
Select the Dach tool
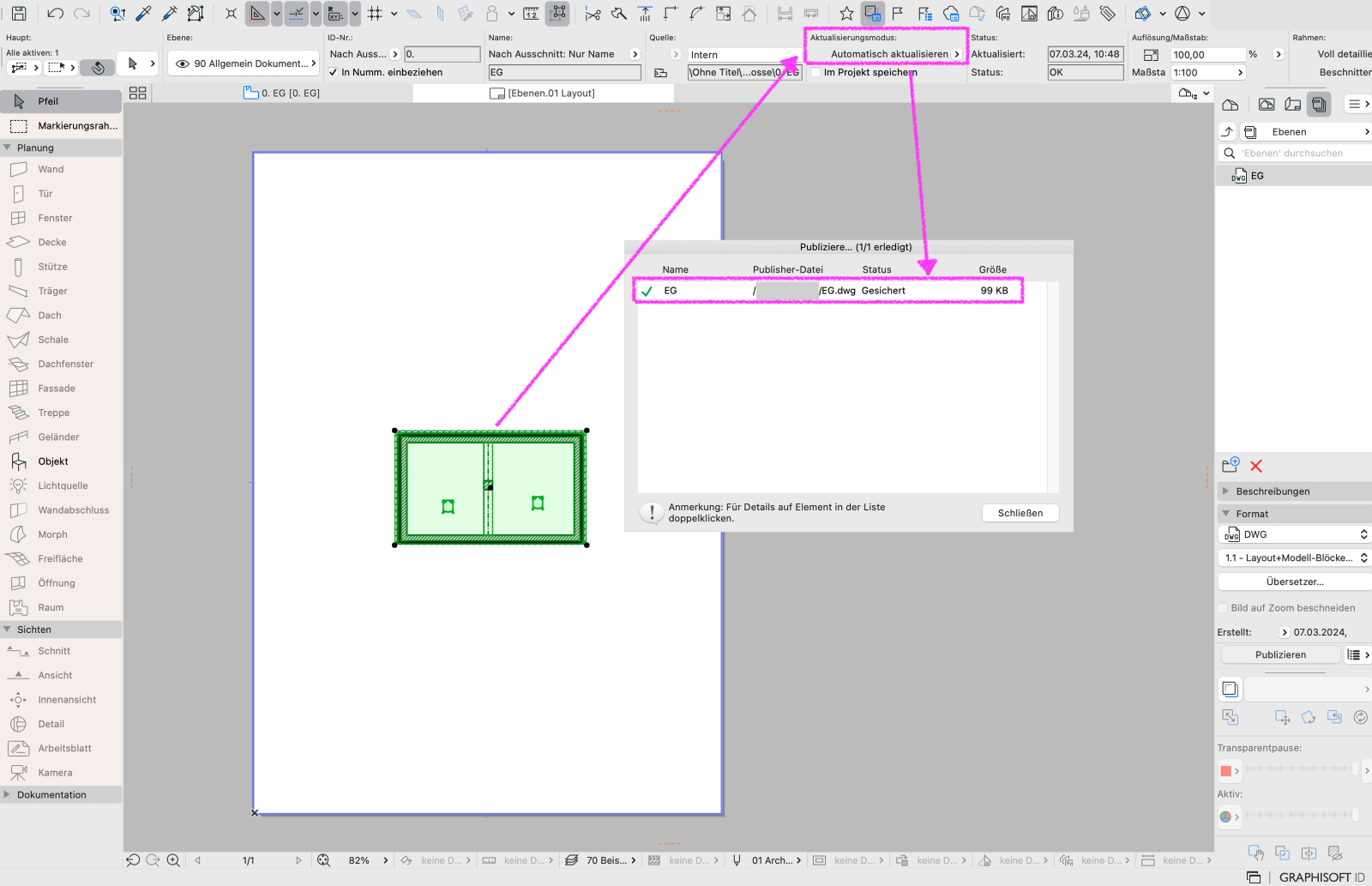pos(50,315)
